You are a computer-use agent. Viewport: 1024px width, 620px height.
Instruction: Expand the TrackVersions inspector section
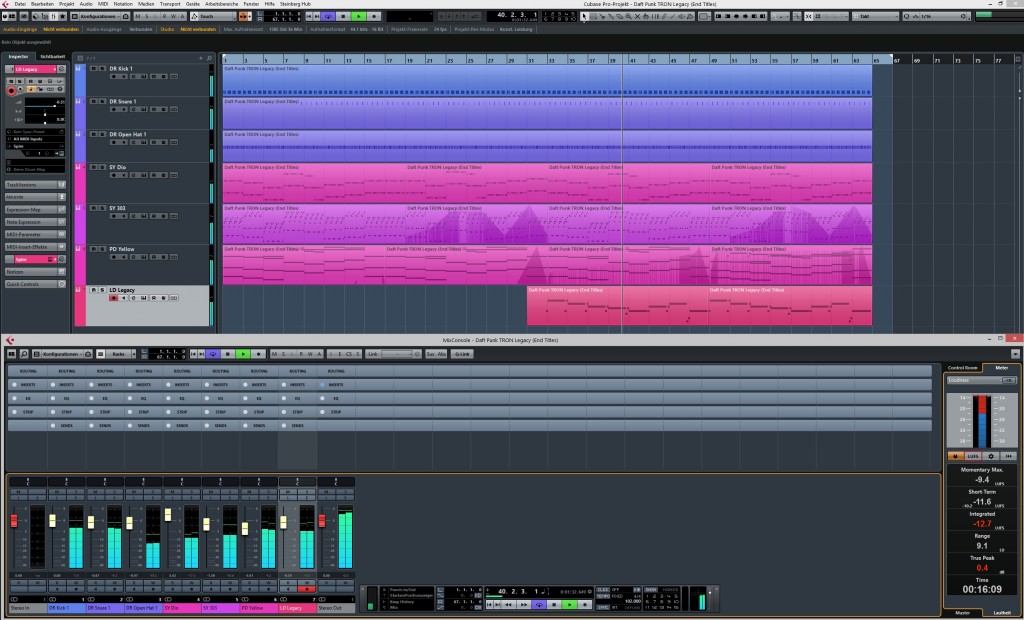click(x=35, y=185)
